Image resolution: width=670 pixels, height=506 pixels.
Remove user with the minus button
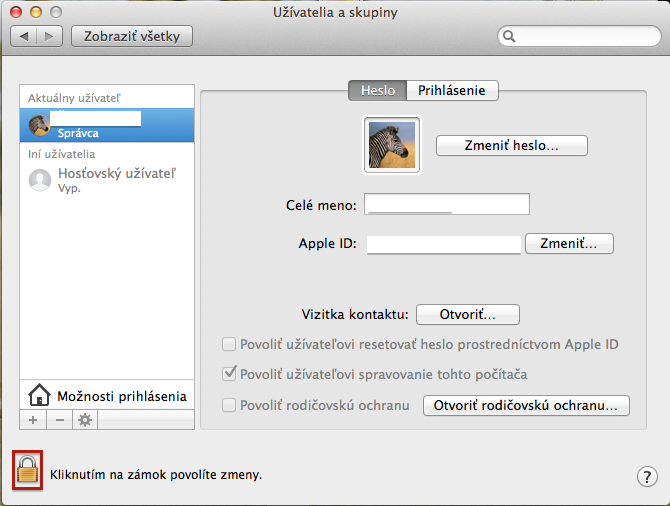(59, 420)
